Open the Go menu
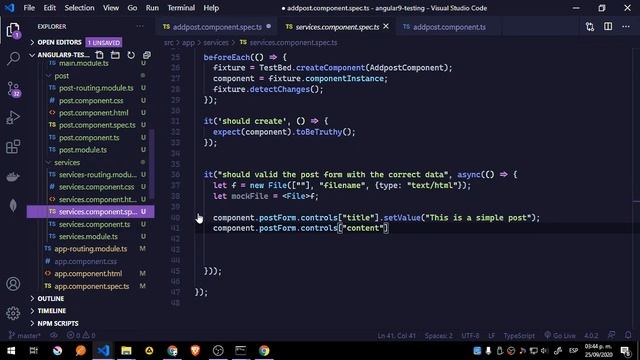This screenshot has height=360, width=640. 132,8
